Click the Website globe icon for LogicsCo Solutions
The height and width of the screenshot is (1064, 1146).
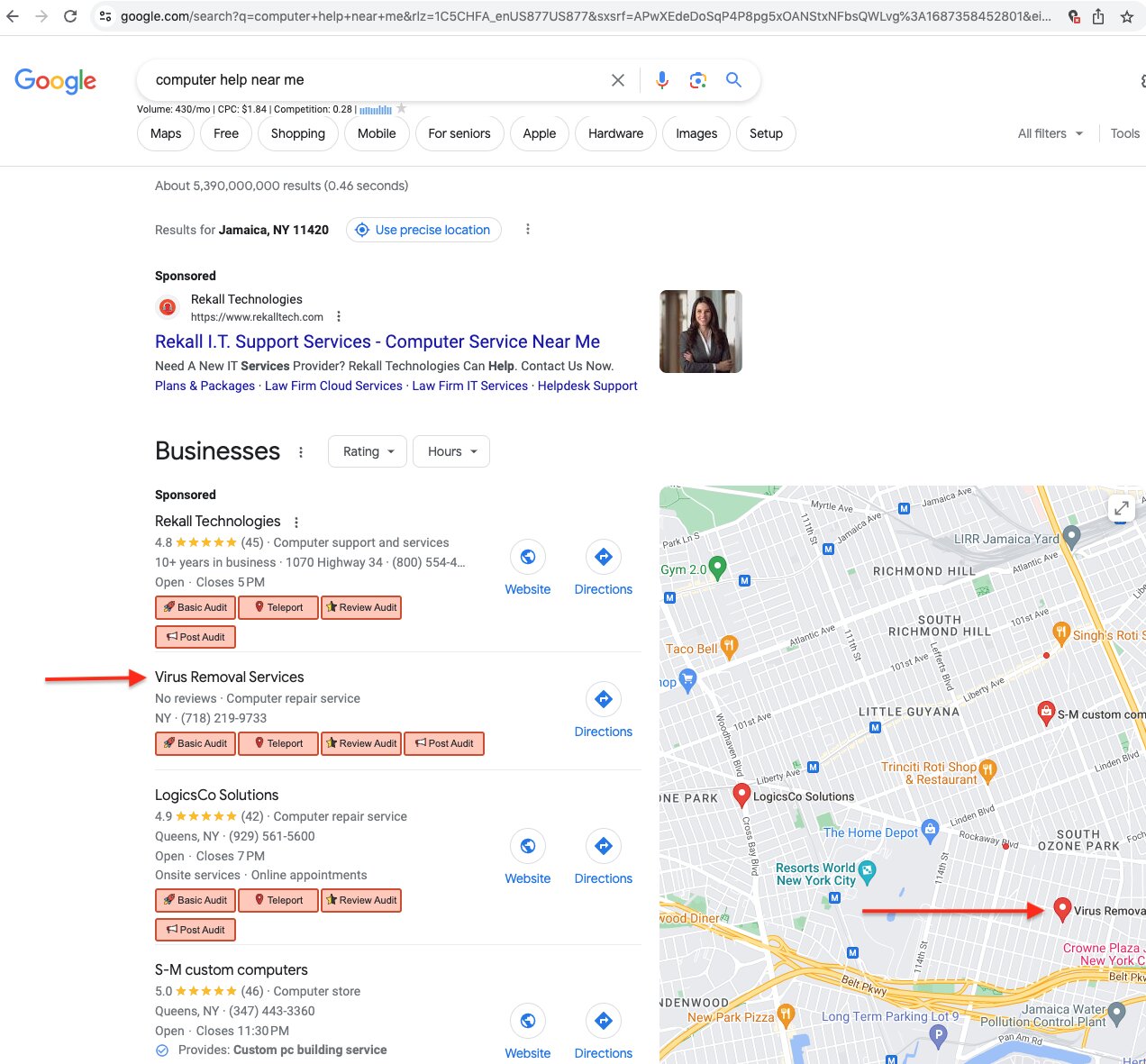[528, 846]
